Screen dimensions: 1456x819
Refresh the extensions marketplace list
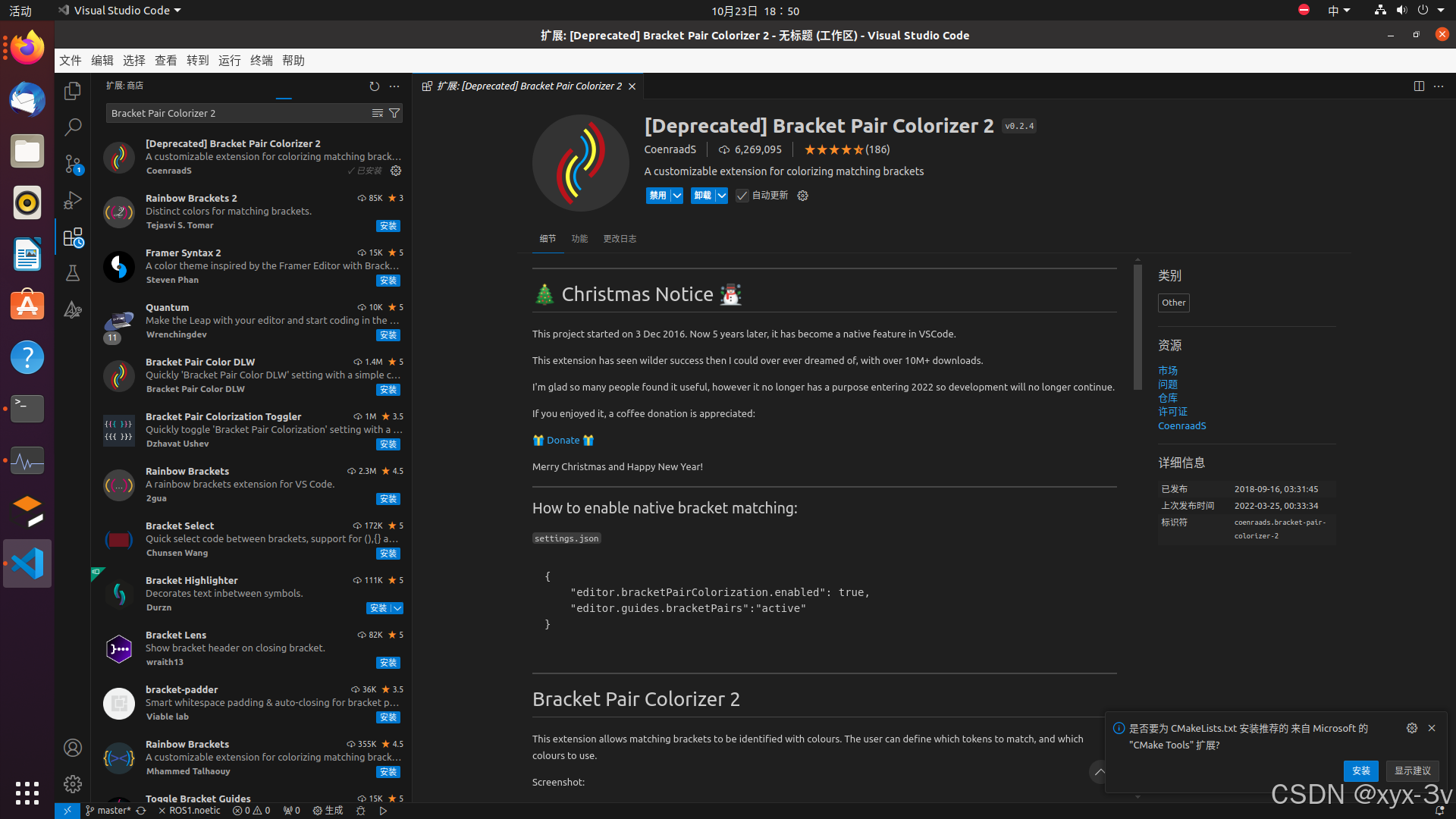tap(374, 86)
